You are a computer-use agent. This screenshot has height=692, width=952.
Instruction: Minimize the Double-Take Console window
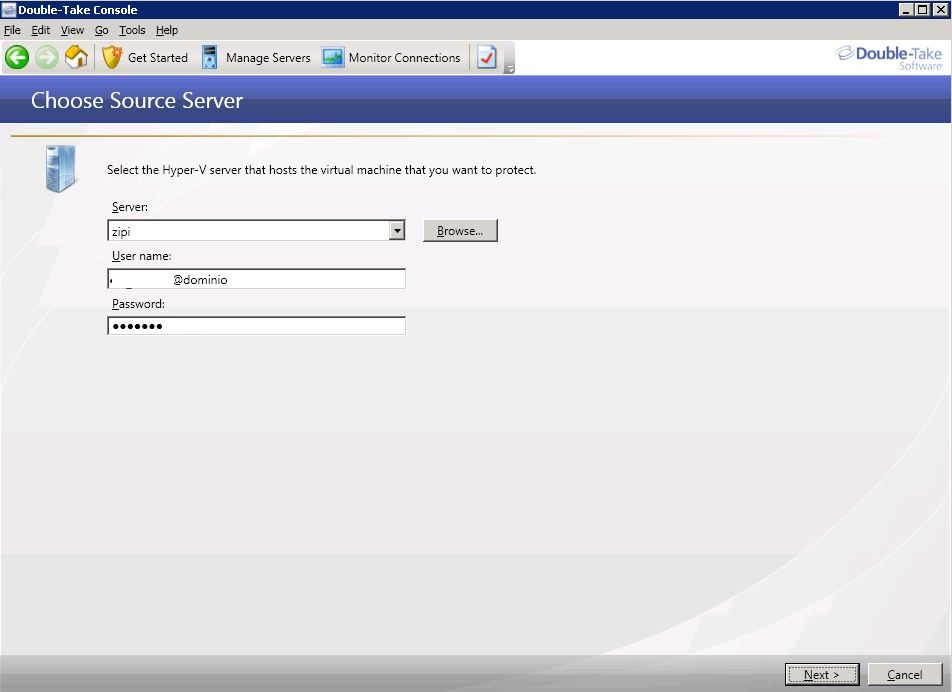(906, 9)
